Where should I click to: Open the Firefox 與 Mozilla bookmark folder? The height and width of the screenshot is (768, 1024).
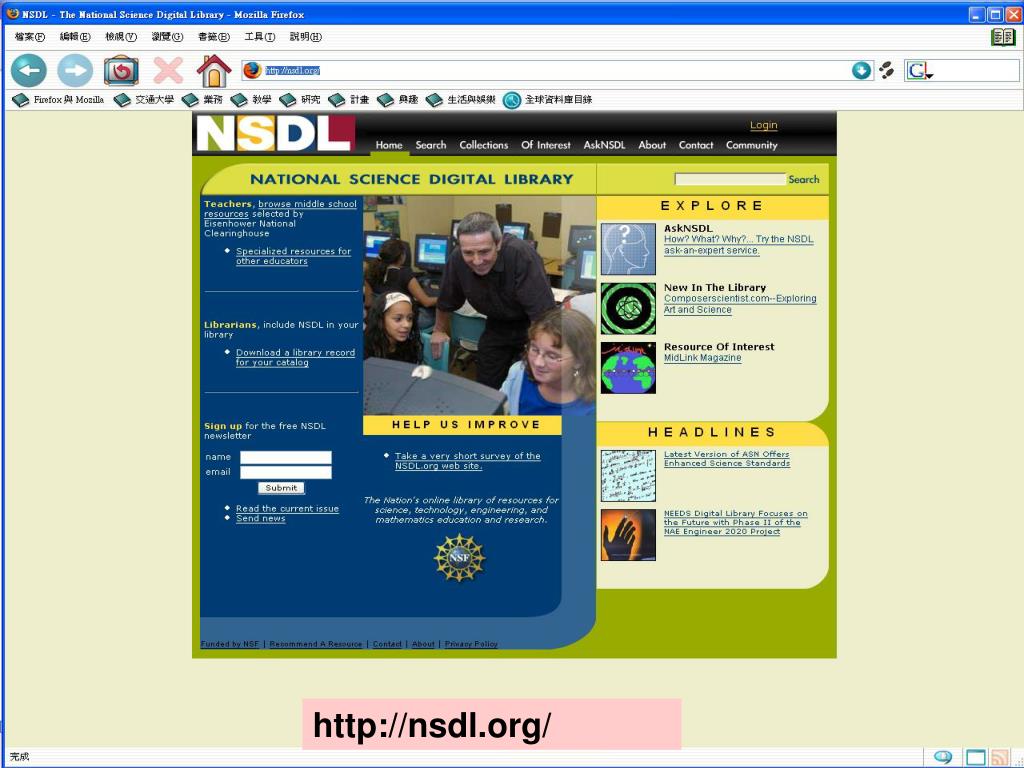(58, 100)
